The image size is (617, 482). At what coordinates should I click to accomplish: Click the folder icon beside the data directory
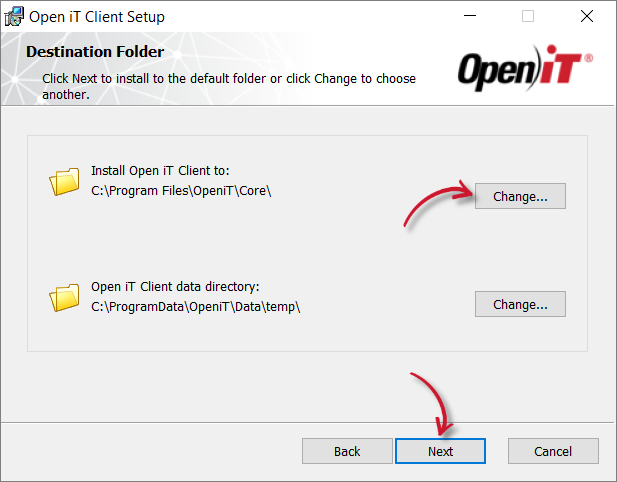click(64, 297)
